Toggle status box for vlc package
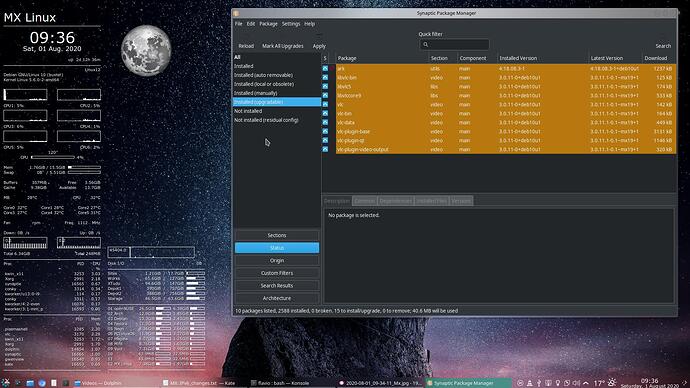The image size is (690, 388). [325, 105]
